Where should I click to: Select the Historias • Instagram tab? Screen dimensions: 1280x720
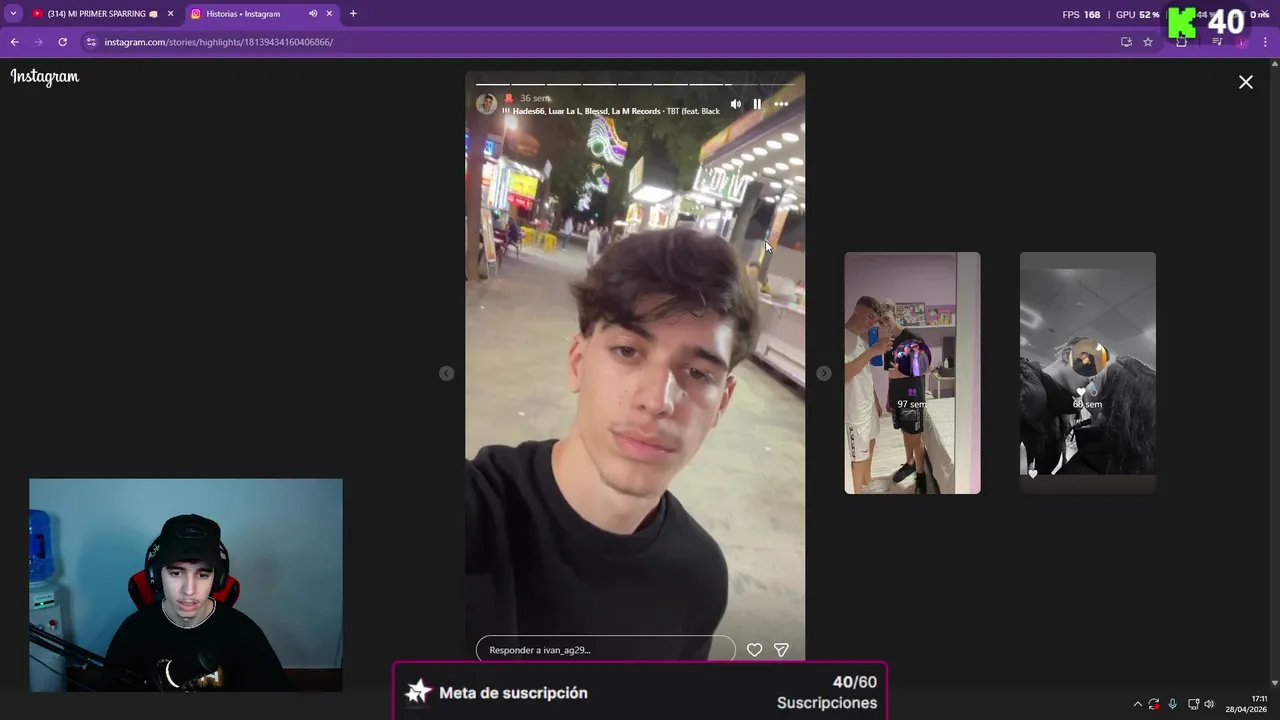243,14
